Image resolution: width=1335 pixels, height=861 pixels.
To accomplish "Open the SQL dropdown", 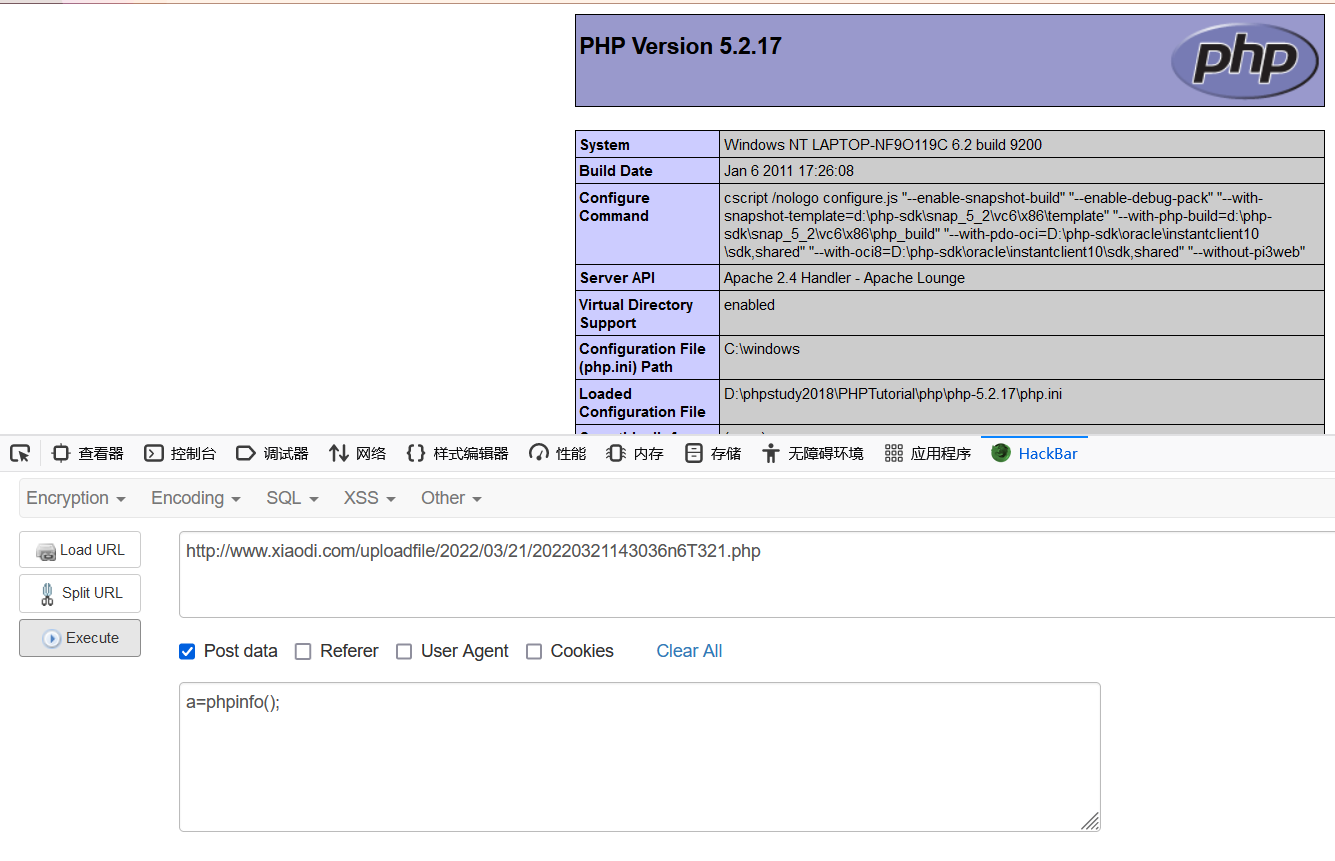I will coord(291,497).
